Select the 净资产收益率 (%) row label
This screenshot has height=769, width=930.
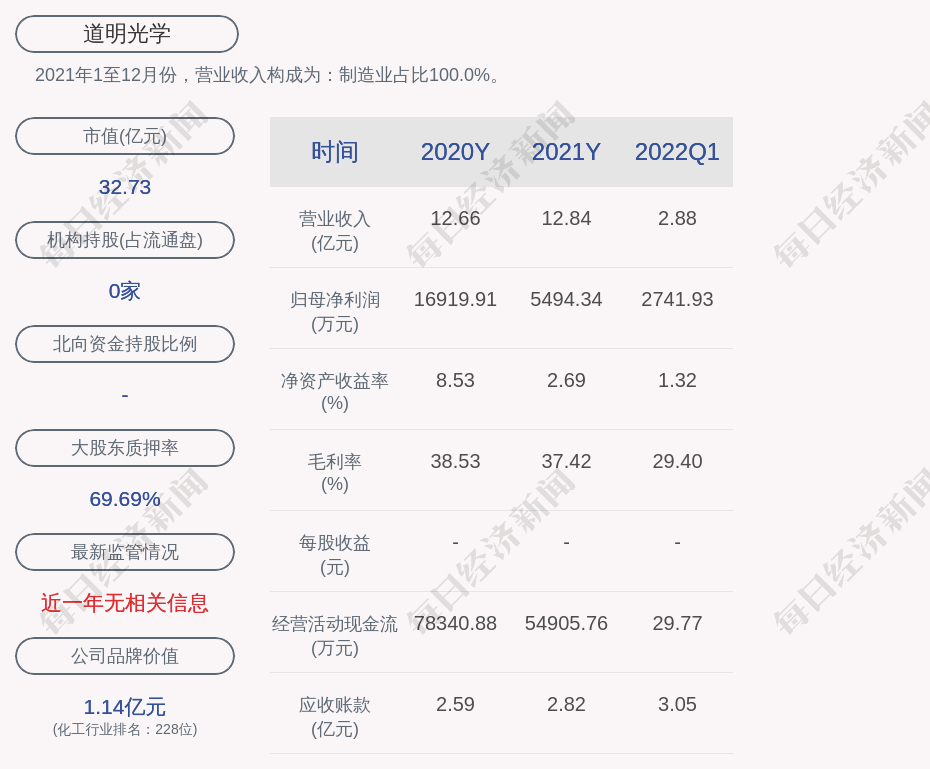click(x=335, y=392)
